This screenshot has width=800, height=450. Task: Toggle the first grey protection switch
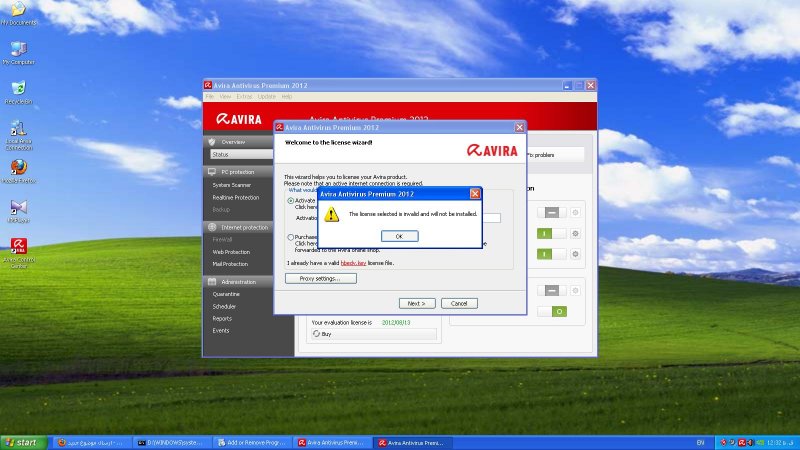pyautogui.click(x=552, y=212)
